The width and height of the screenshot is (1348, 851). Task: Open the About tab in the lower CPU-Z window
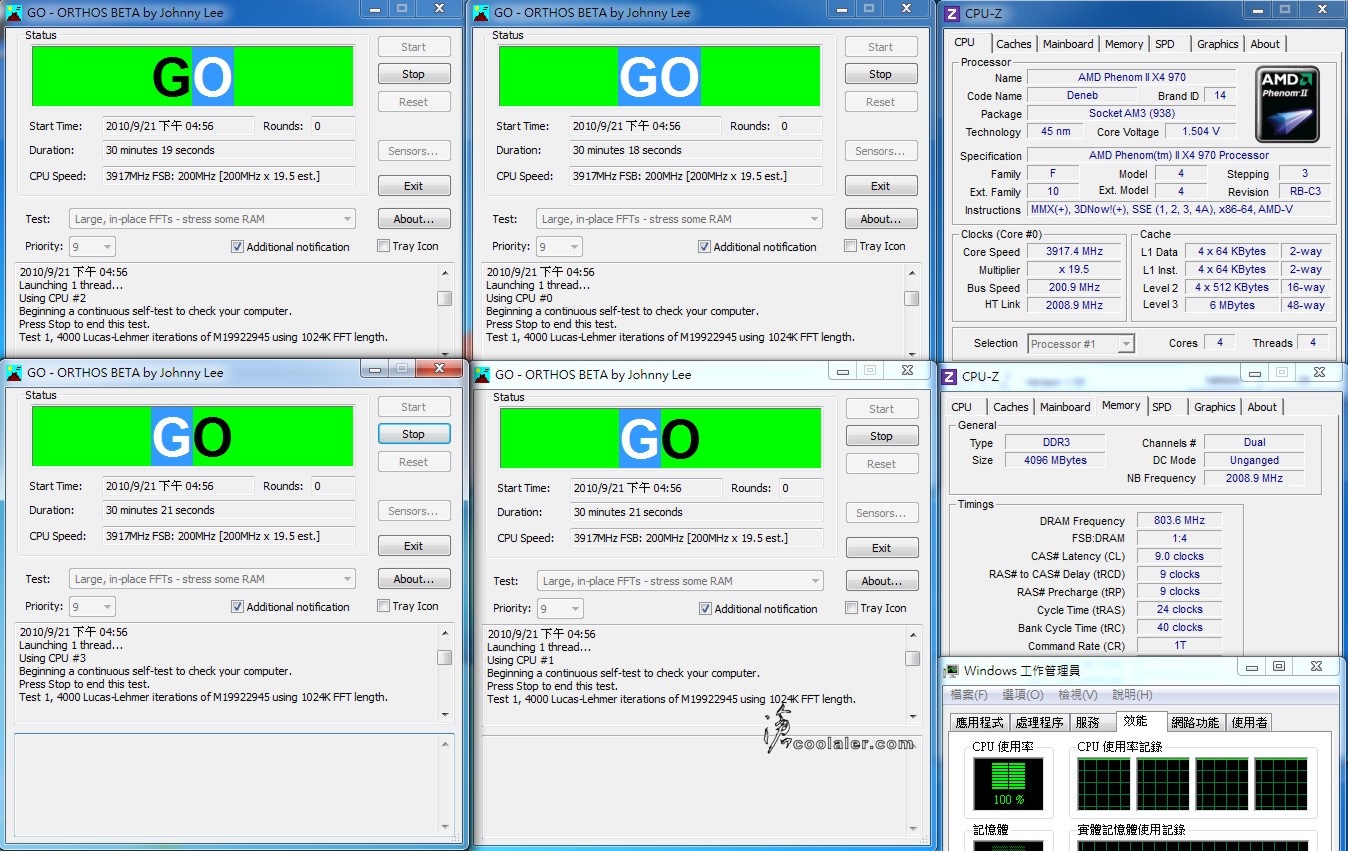[x=1262, y=407]
